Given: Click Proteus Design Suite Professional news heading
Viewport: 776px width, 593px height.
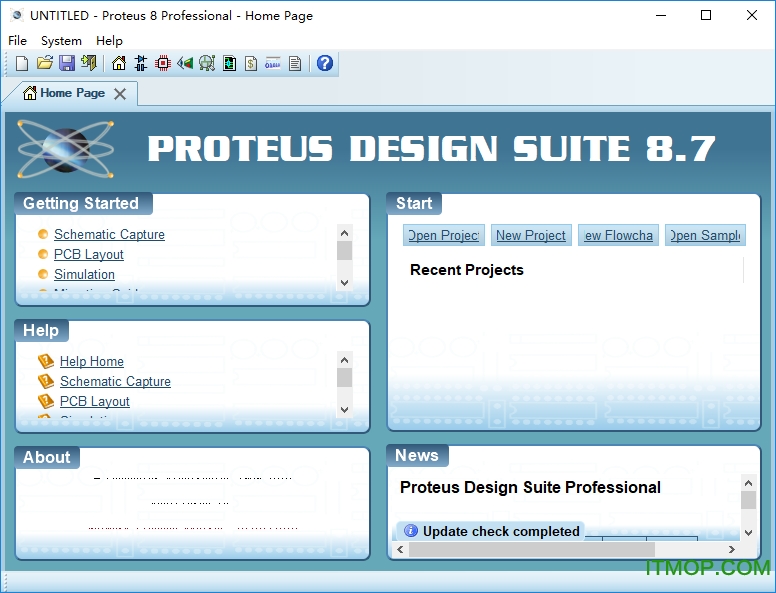Looking at the screenshot, I should pos(530,487).
